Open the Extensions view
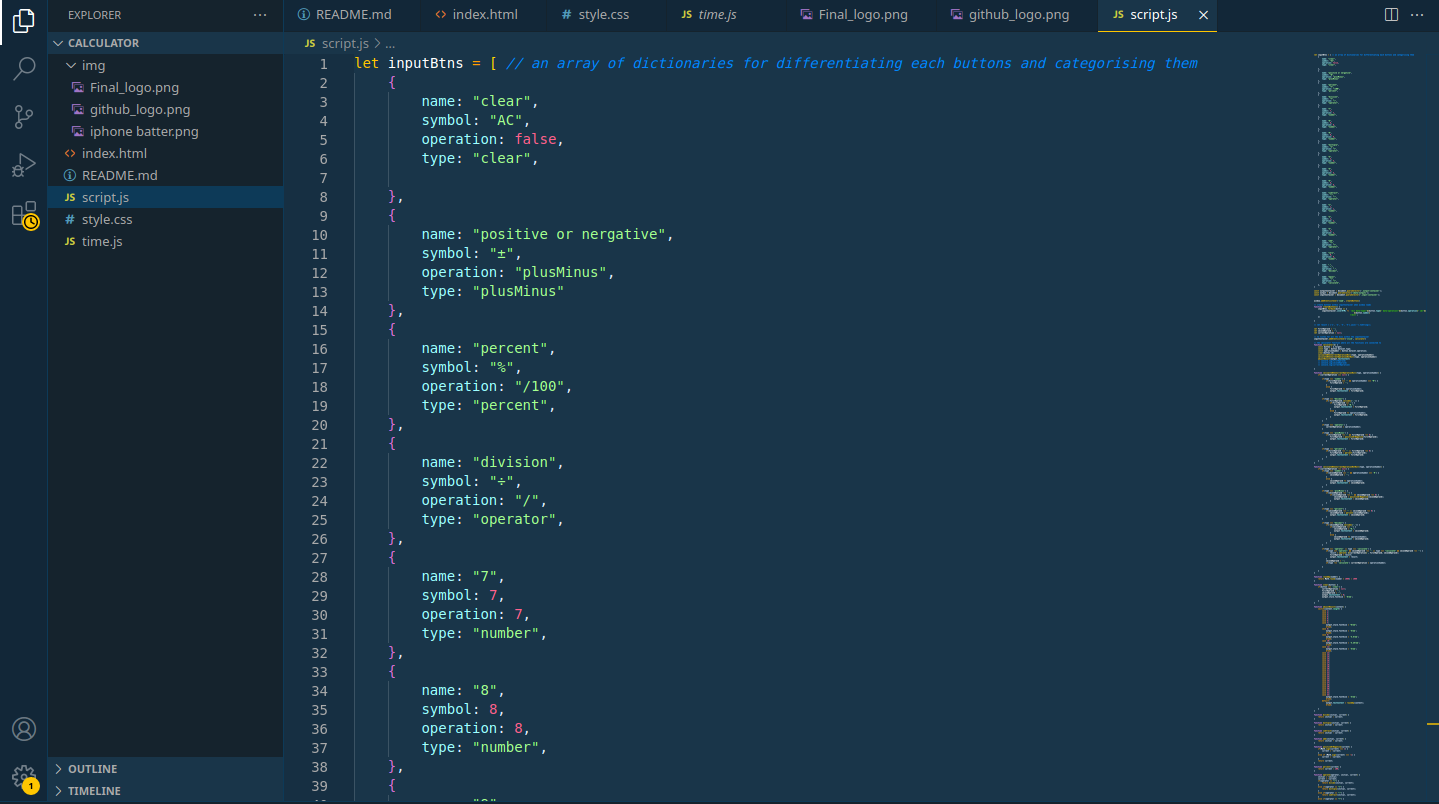Image resolution: width=1439 pixels, height=804 pixels. point(24,214)
